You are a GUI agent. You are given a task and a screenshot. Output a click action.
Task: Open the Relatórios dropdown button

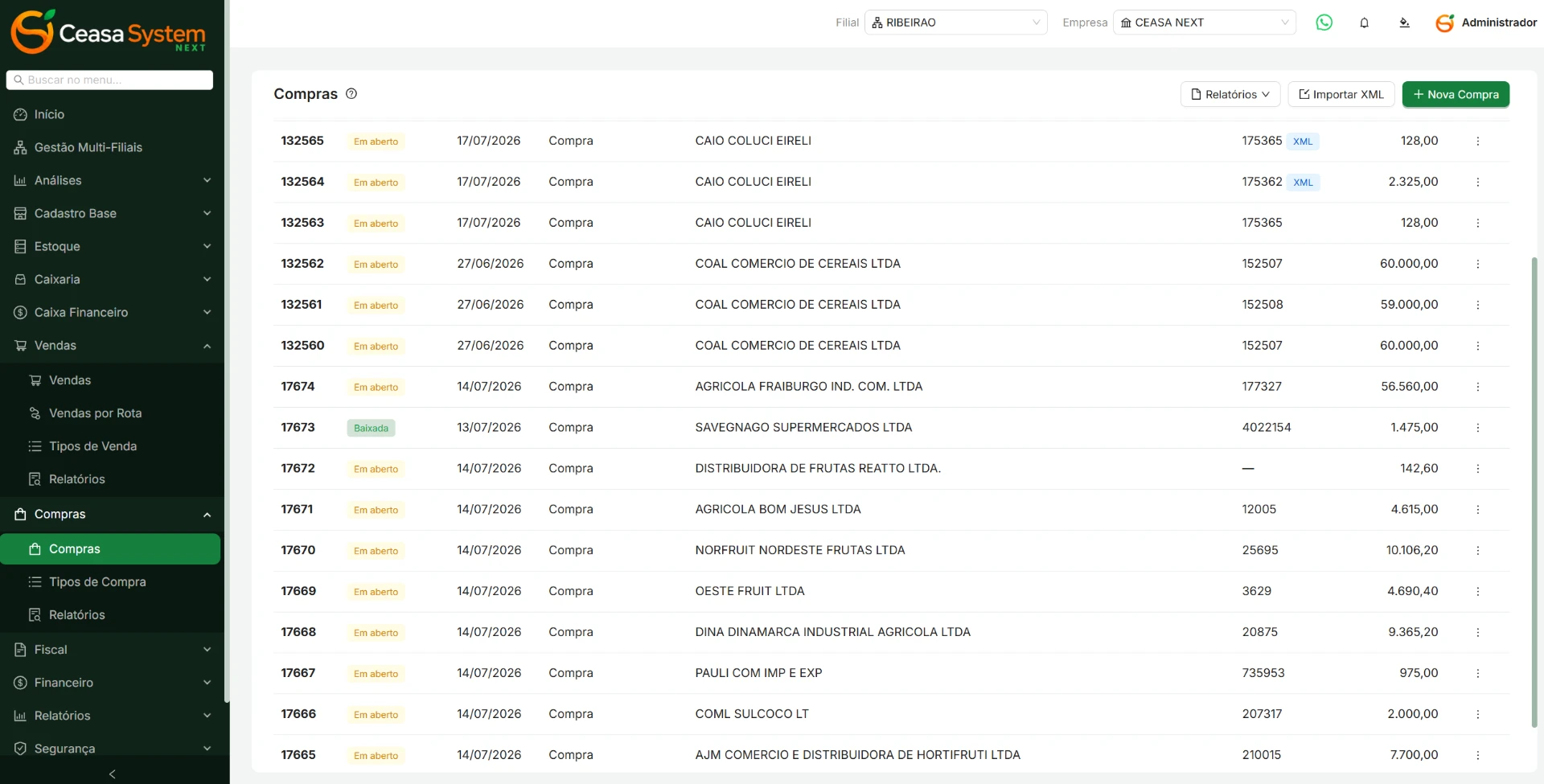pyautogui.click(x=1230, y=94)
